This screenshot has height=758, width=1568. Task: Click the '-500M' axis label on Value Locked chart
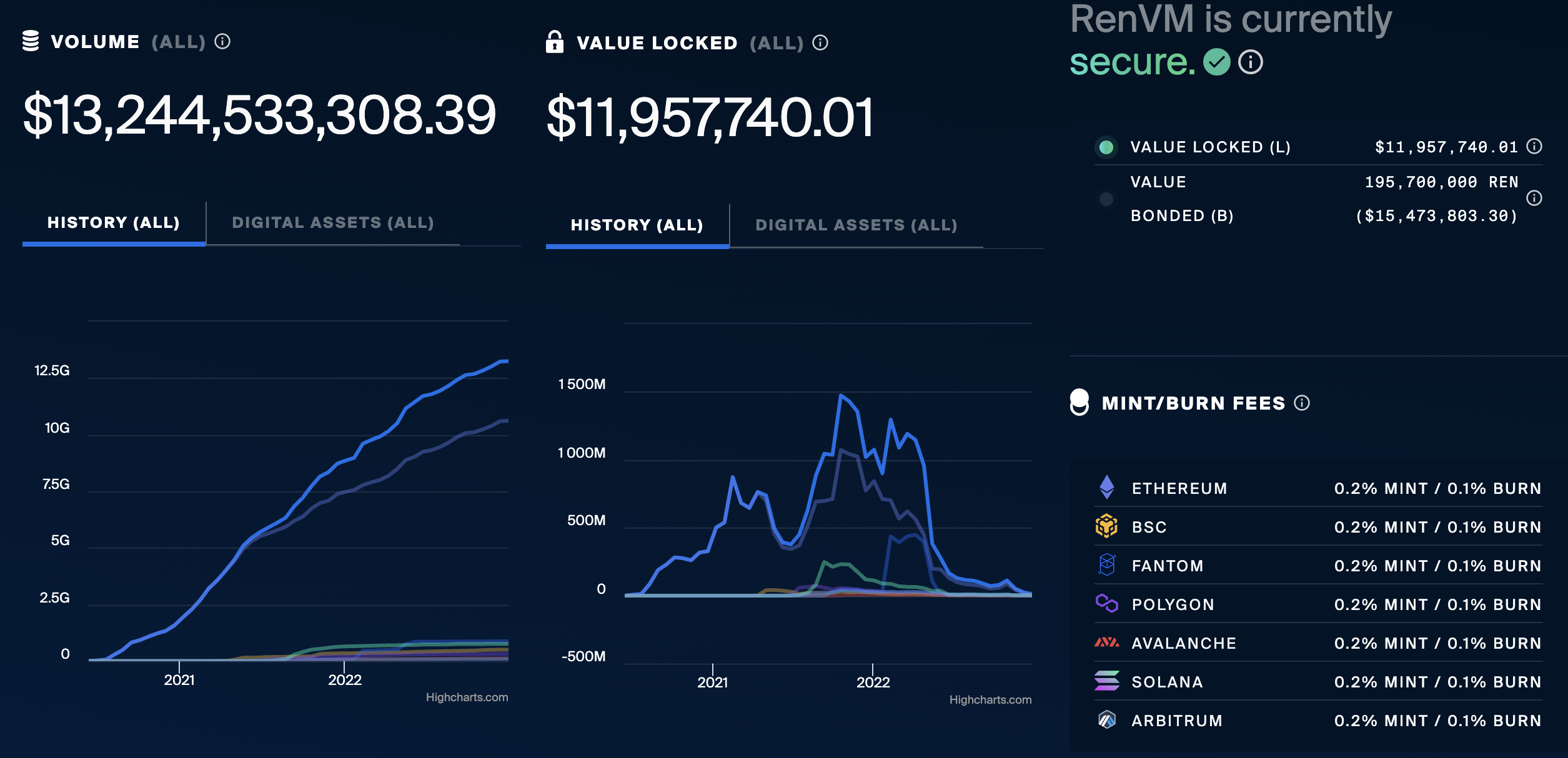583,656
